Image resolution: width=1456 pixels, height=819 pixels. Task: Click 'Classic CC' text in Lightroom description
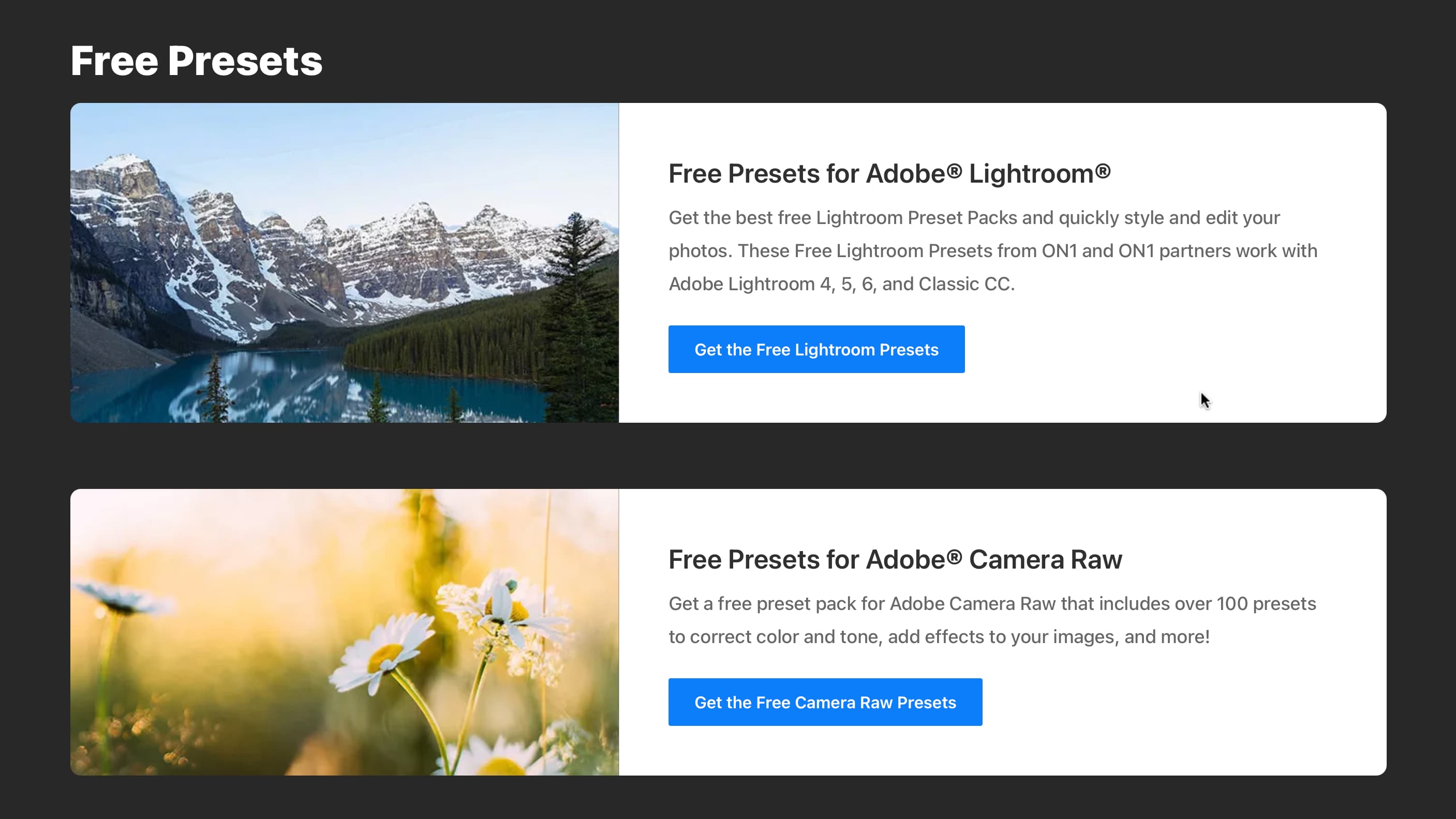(x=964, y=284)
